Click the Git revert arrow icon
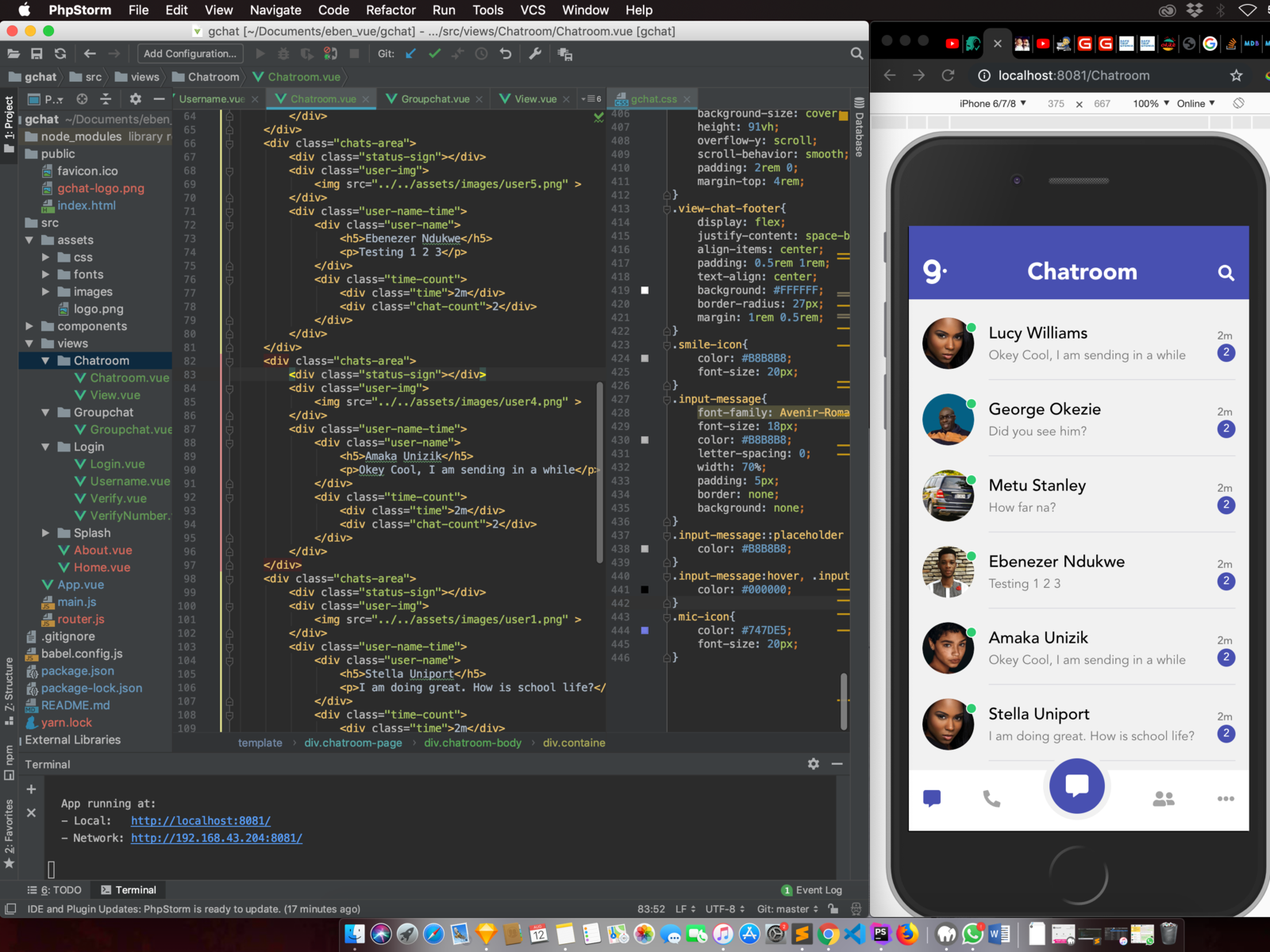Viewport: 1270px width, 952px height. click(x=506, y=54)
